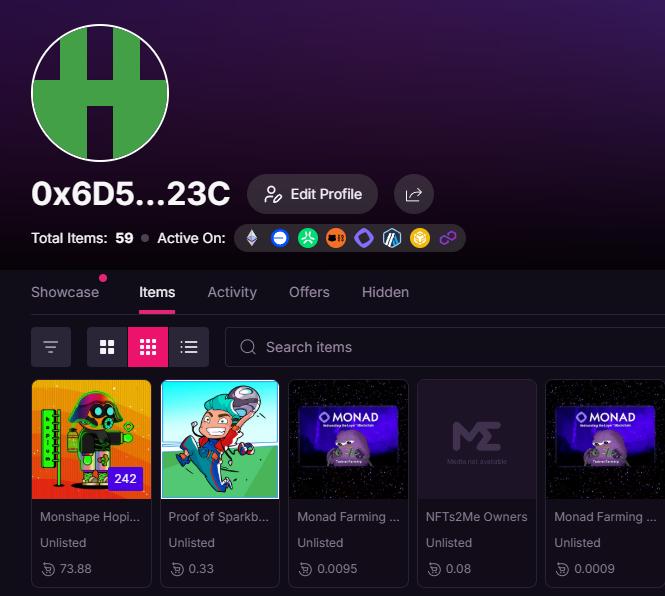Click the NFTs2Me Owners title

(x=477, y=517)
